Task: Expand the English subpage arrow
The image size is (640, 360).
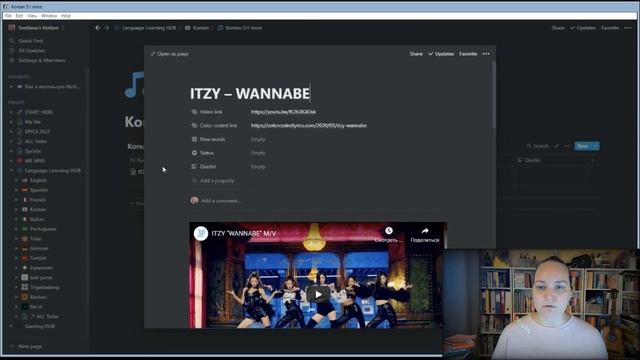Action: [16, 180]
